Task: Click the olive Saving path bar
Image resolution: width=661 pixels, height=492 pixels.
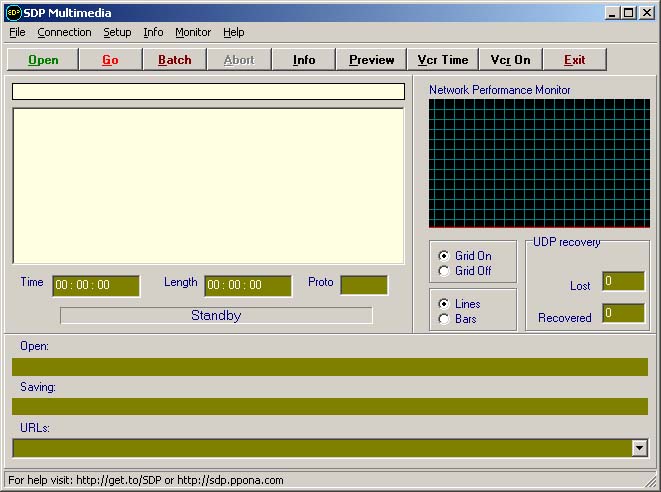Action: pyautogui.click(x=330, y=406)
